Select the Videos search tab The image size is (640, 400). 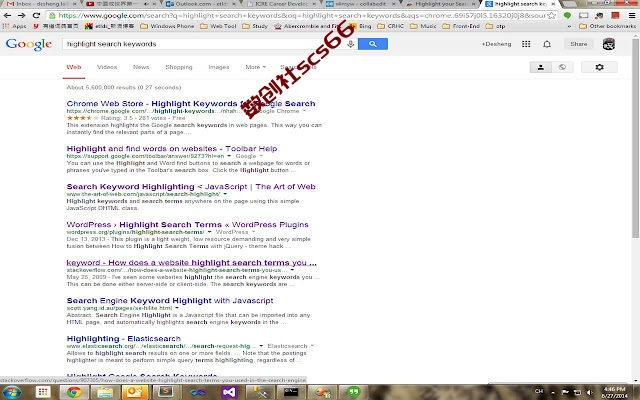(107, 67)
